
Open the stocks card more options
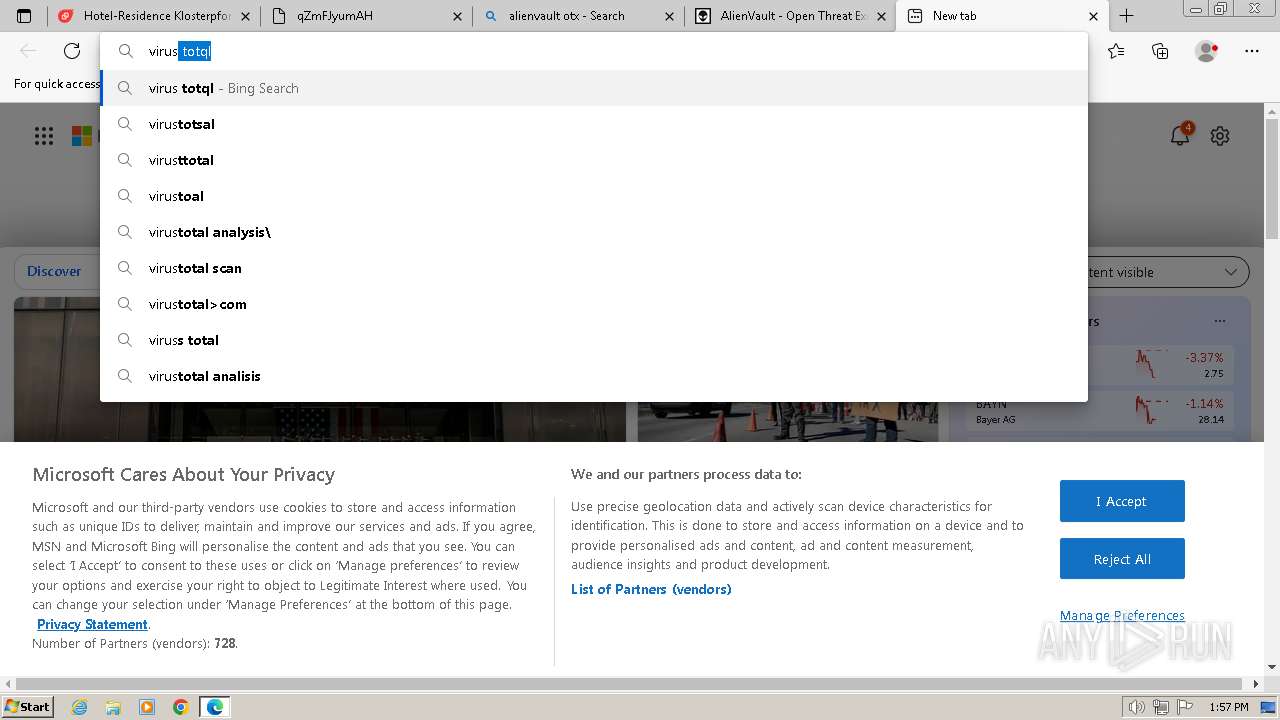click(1220, 321)
